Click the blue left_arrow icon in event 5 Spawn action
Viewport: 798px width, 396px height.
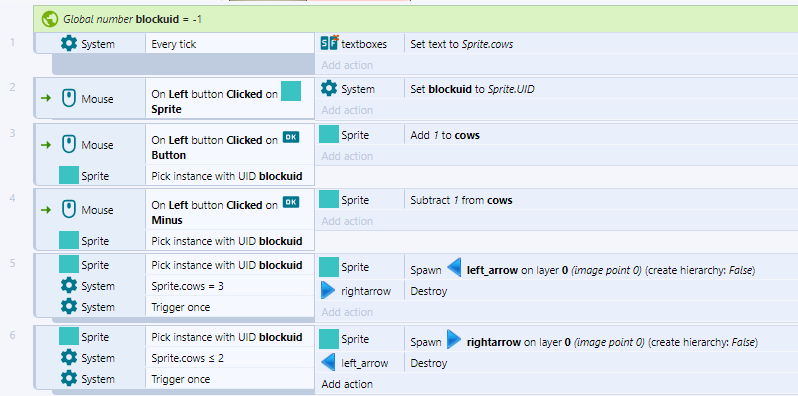click(x=454, y=267)
